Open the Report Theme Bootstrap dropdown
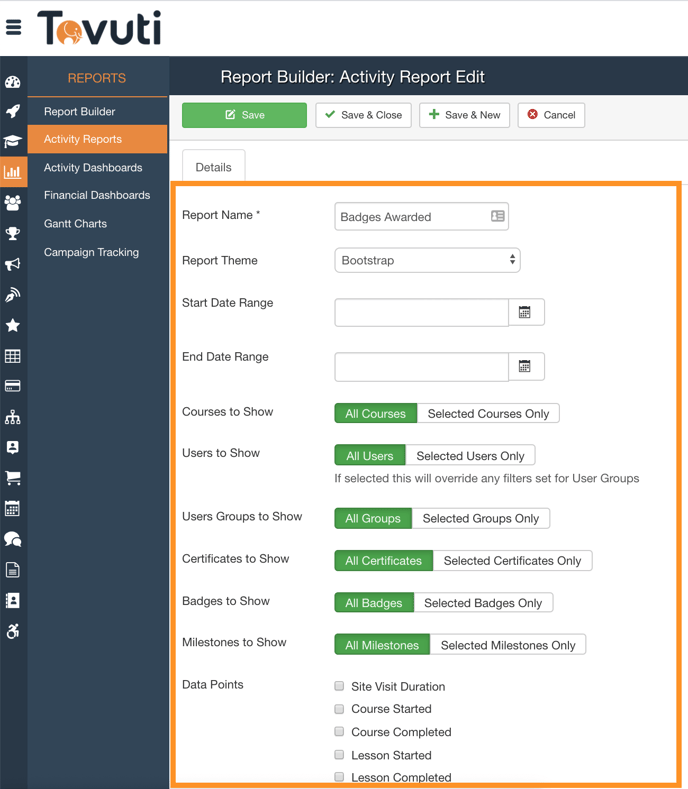The image size is (688, 789). coord(427,260)
